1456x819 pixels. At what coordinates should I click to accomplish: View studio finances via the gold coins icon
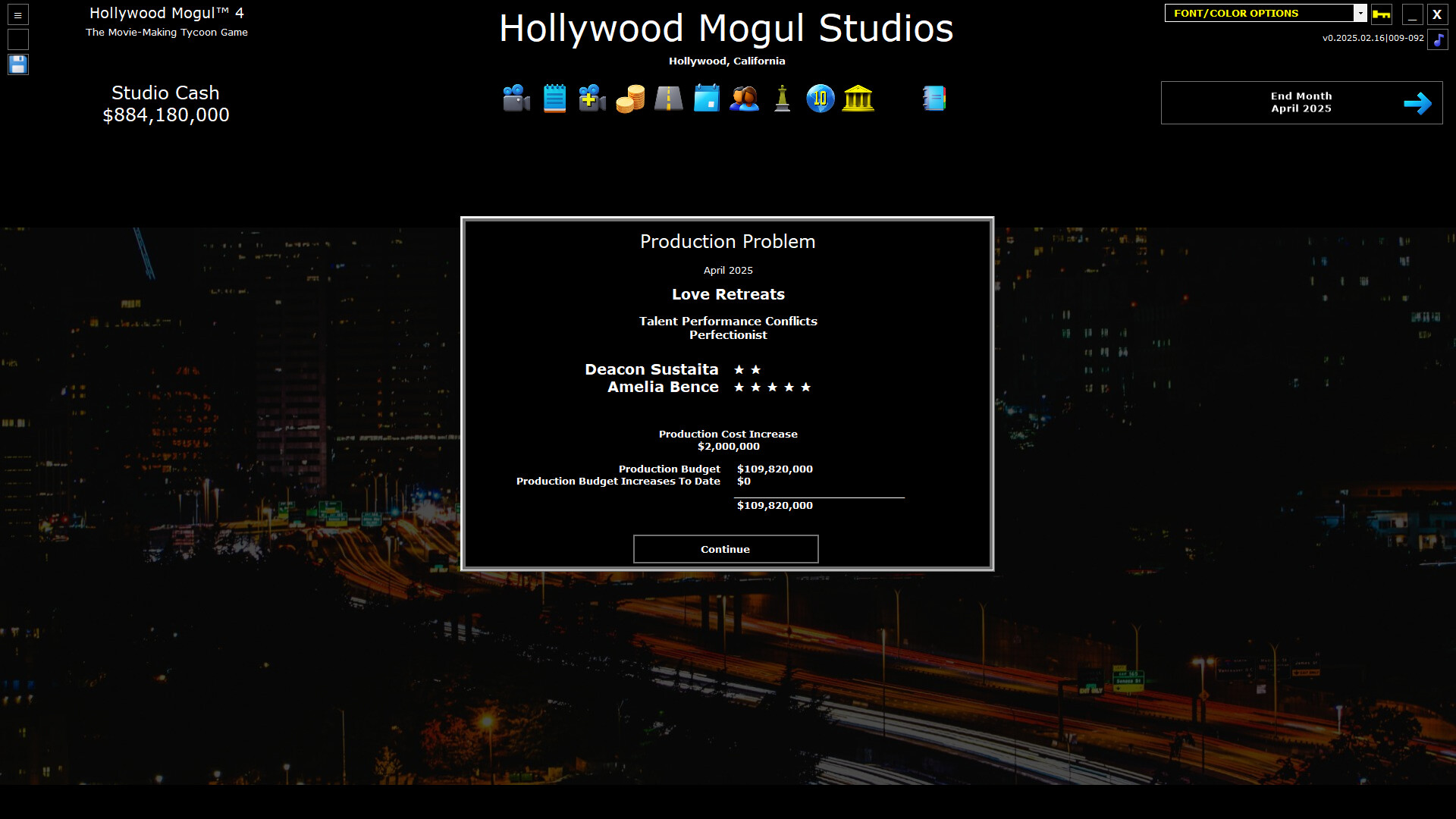[x=629, y=98]
